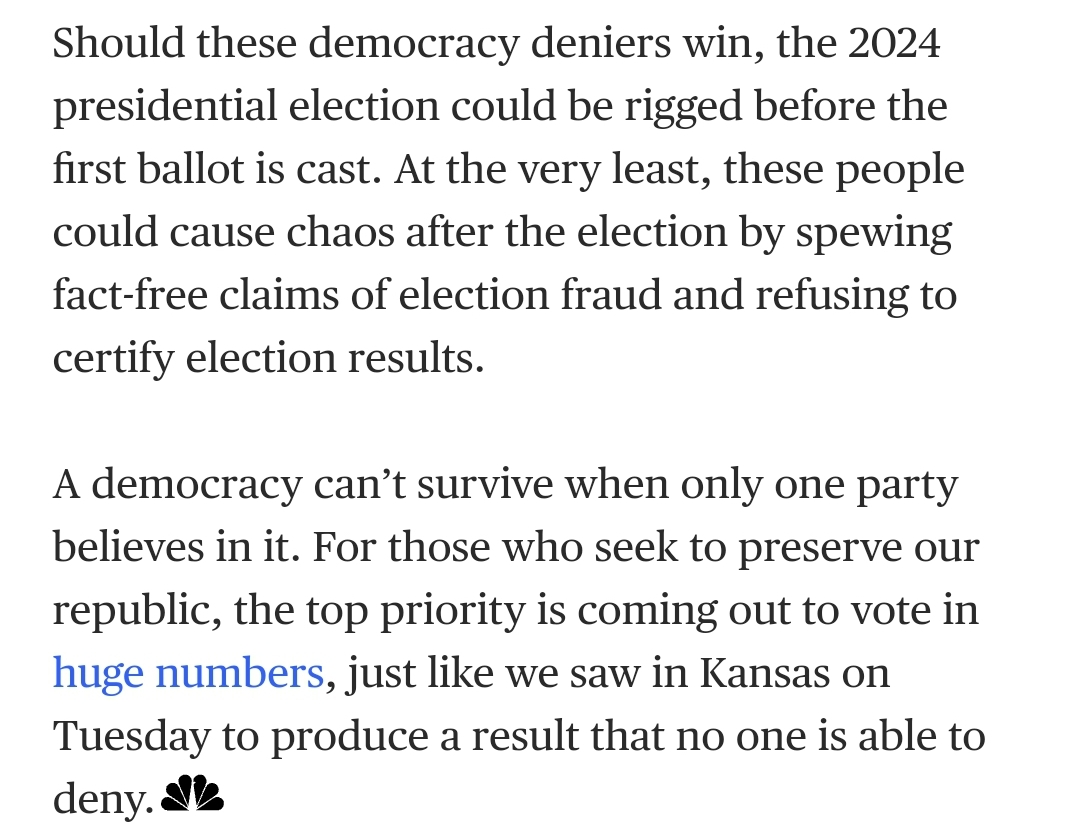Click the word "Should" starting the first paragraph

click(118, 43)
